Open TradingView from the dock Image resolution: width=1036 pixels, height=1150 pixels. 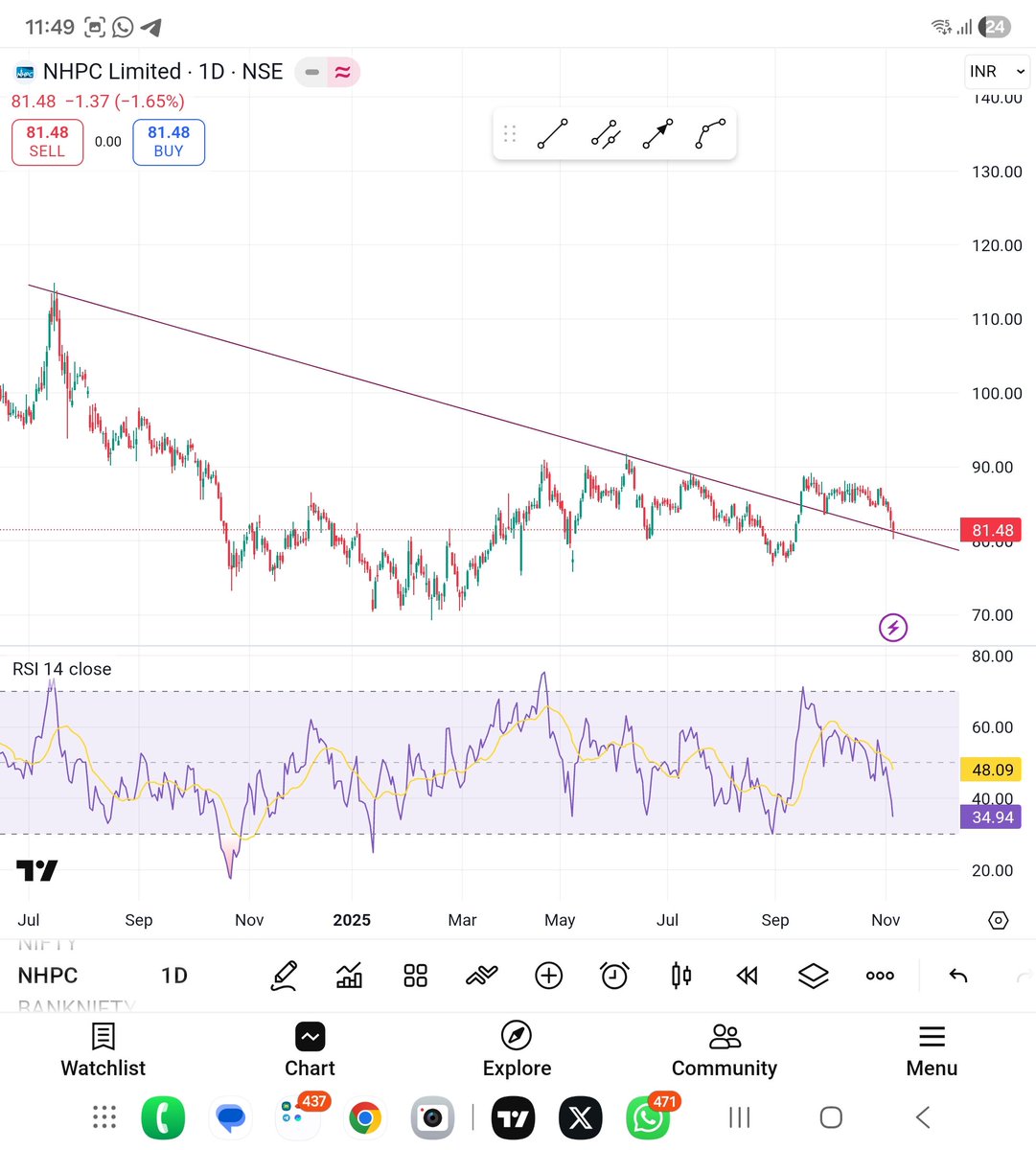513,1117
